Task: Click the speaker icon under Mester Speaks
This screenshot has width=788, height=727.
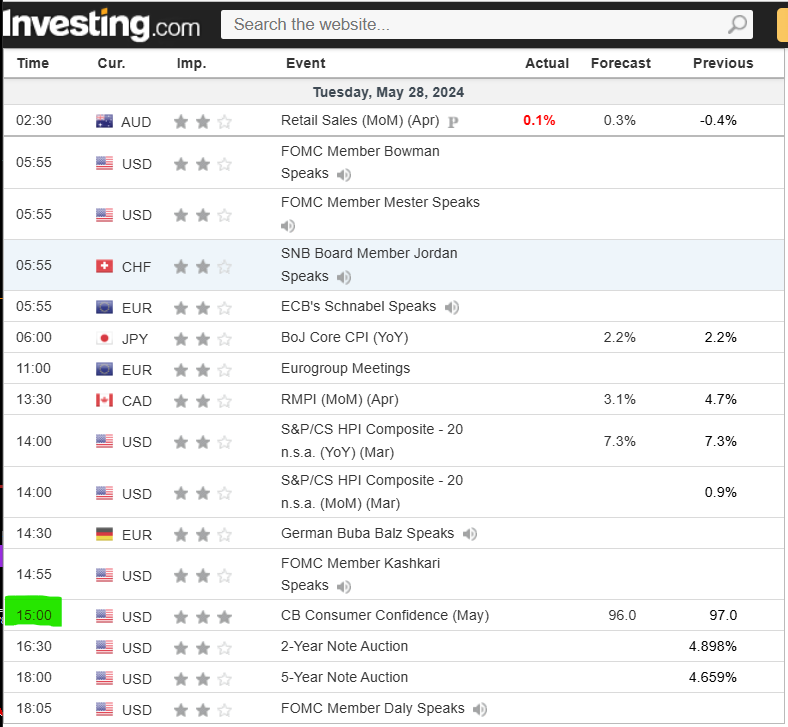Action: [x=288, y=226]
